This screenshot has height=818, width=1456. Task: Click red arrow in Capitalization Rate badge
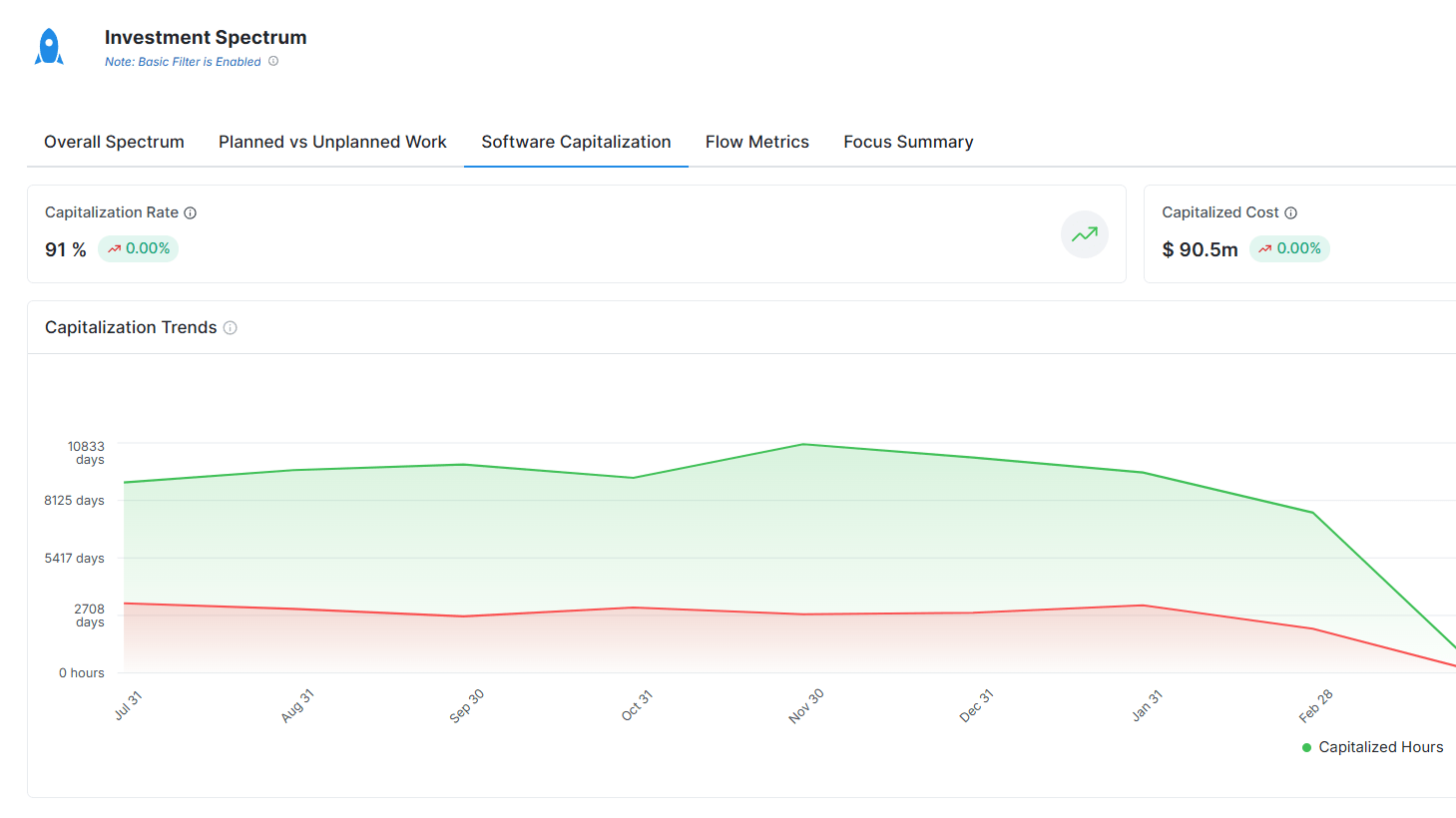tap(115, 249)
